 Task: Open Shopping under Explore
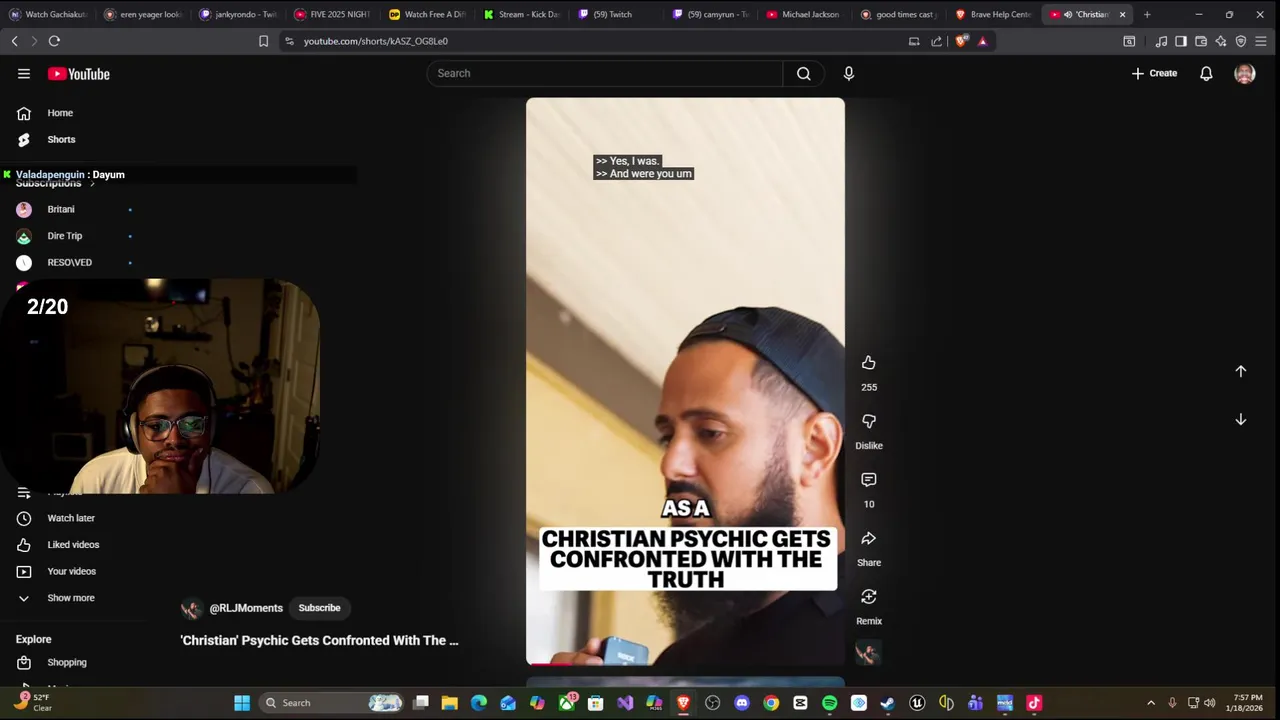[66, 662]
